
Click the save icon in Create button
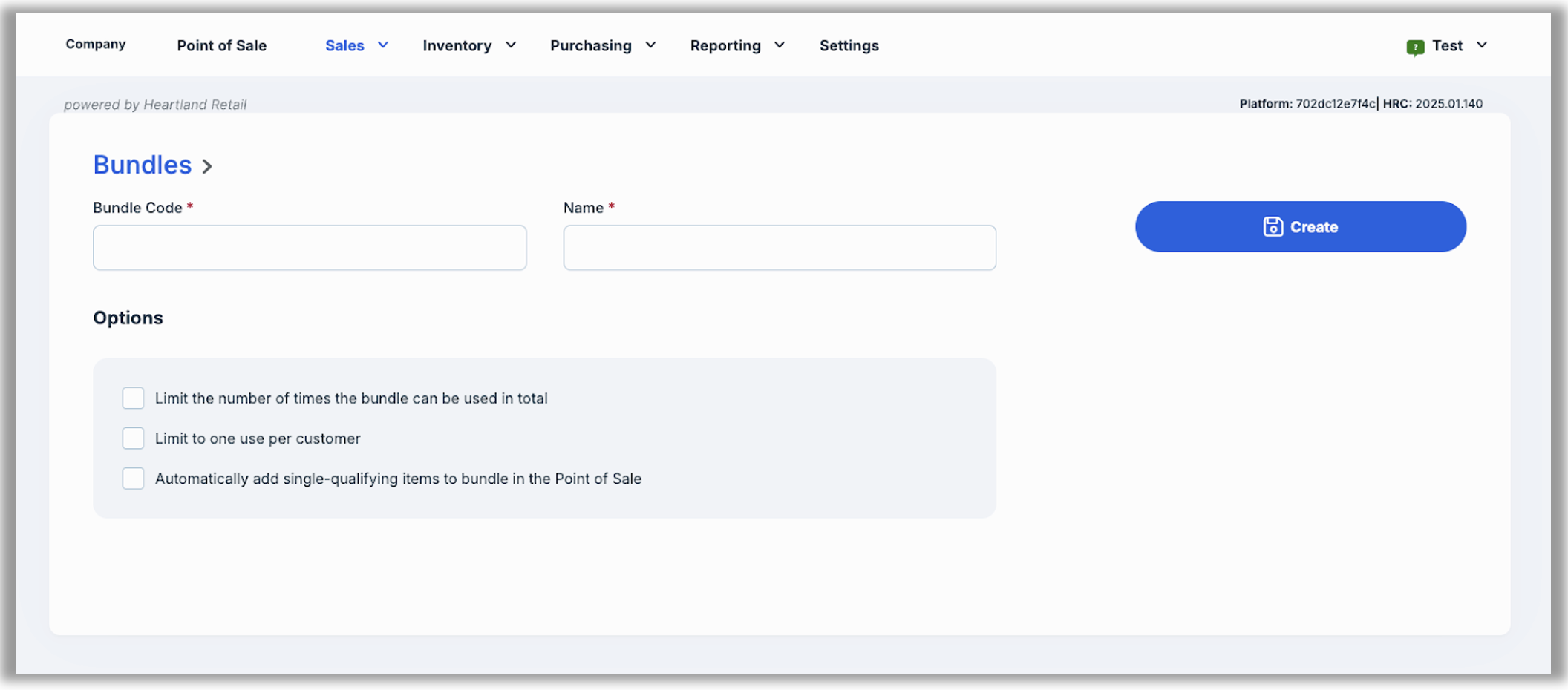[1273, 227]
